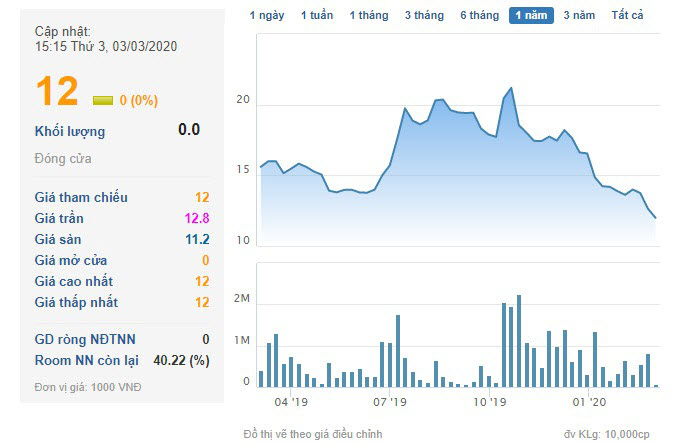680x443 pixels.
Task: Click the highest peak on price chart
Action: [x=512, y=89]
